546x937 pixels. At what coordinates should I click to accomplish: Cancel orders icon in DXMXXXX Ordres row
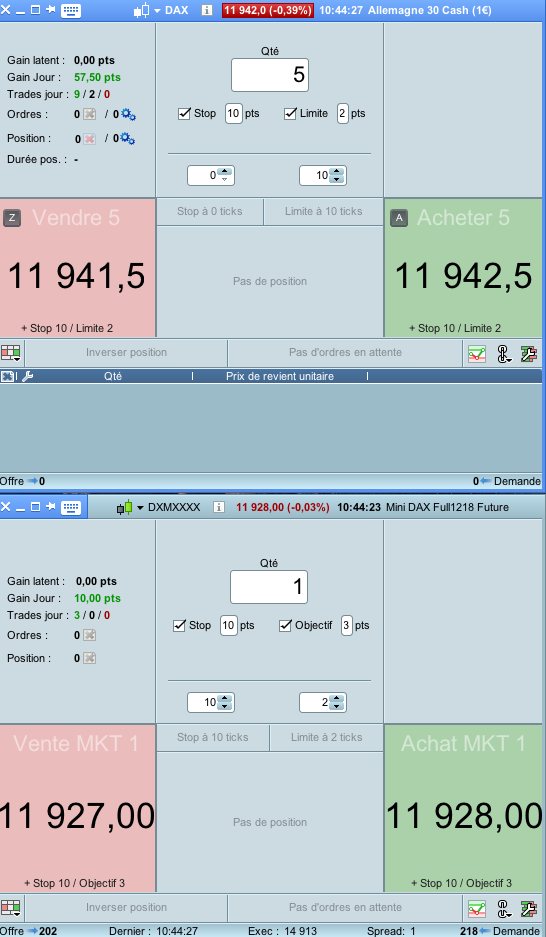(90, 635)
